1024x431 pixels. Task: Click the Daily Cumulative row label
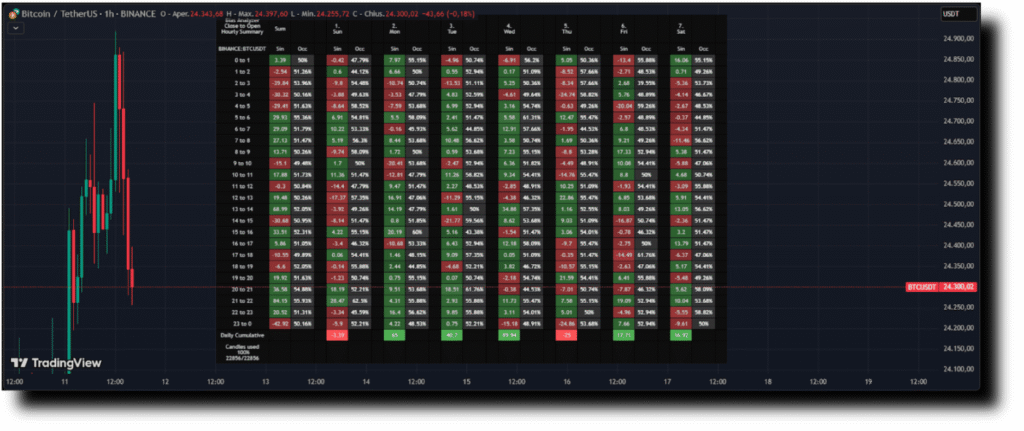241,335
